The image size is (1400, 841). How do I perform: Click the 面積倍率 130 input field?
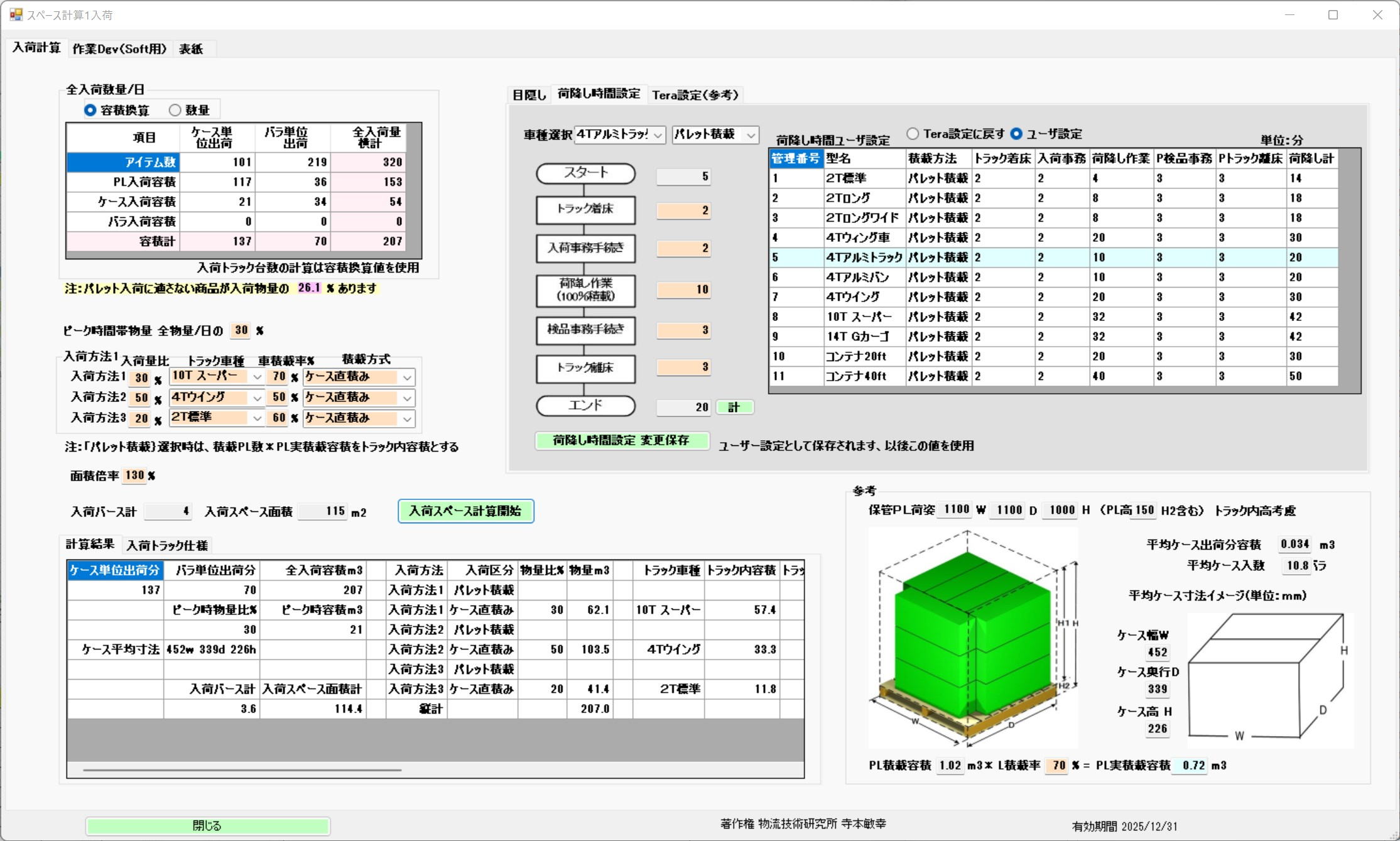134,475
